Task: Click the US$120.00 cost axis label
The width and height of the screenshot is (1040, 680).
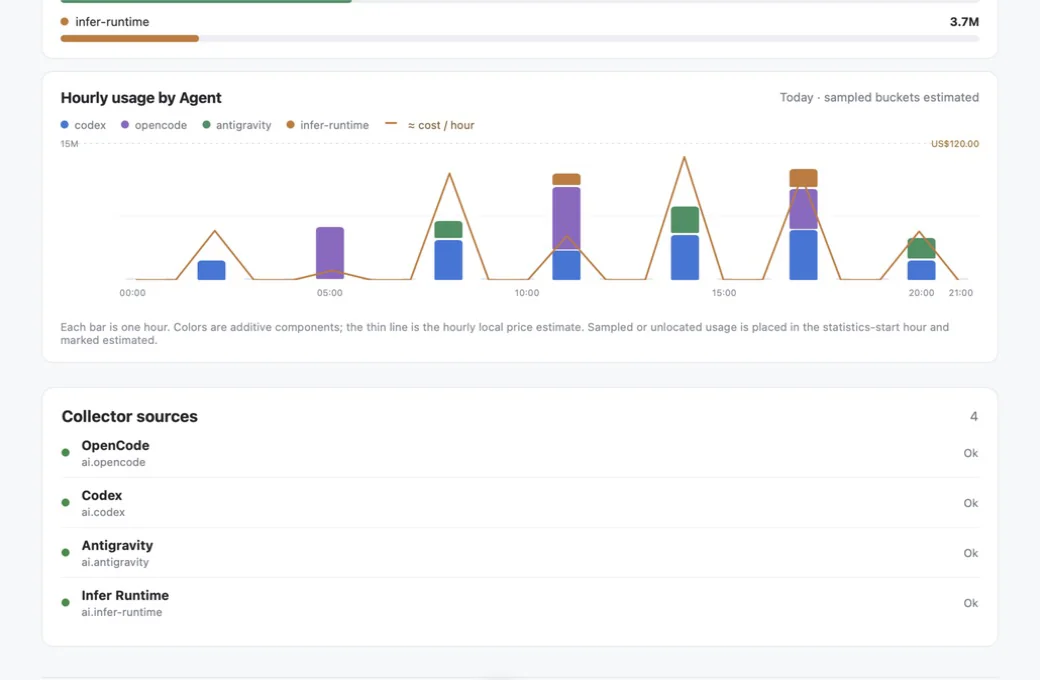Action: tap(954, 144)
